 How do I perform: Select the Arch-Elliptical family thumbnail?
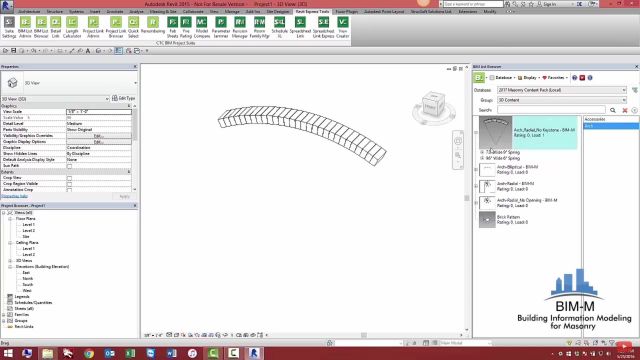(487, 169)
